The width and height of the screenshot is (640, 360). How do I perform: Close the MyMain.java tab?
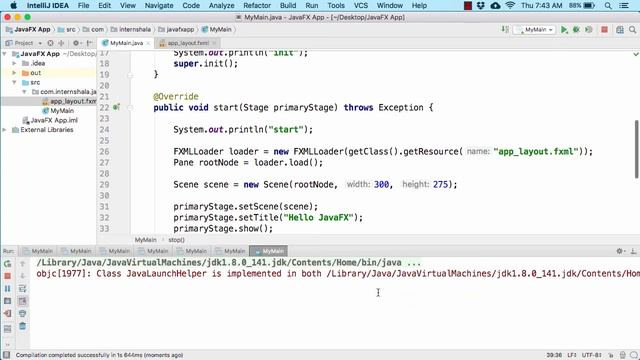[148, 43]
